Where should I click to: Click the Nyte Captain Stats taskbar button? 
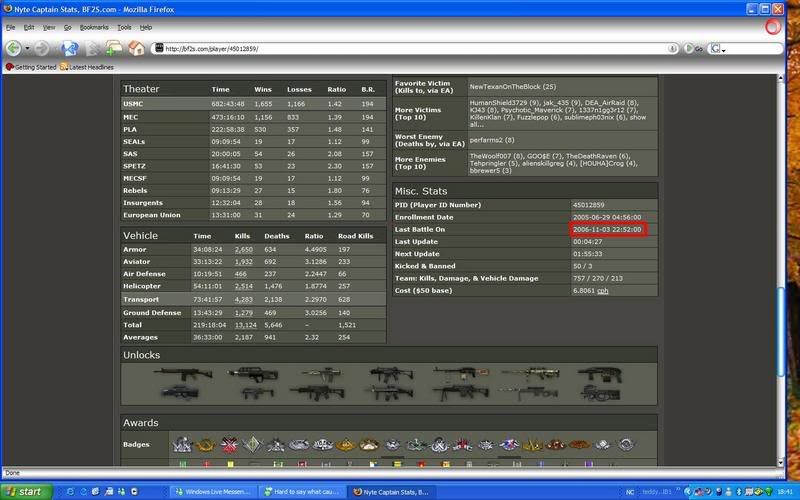[392, 492]
